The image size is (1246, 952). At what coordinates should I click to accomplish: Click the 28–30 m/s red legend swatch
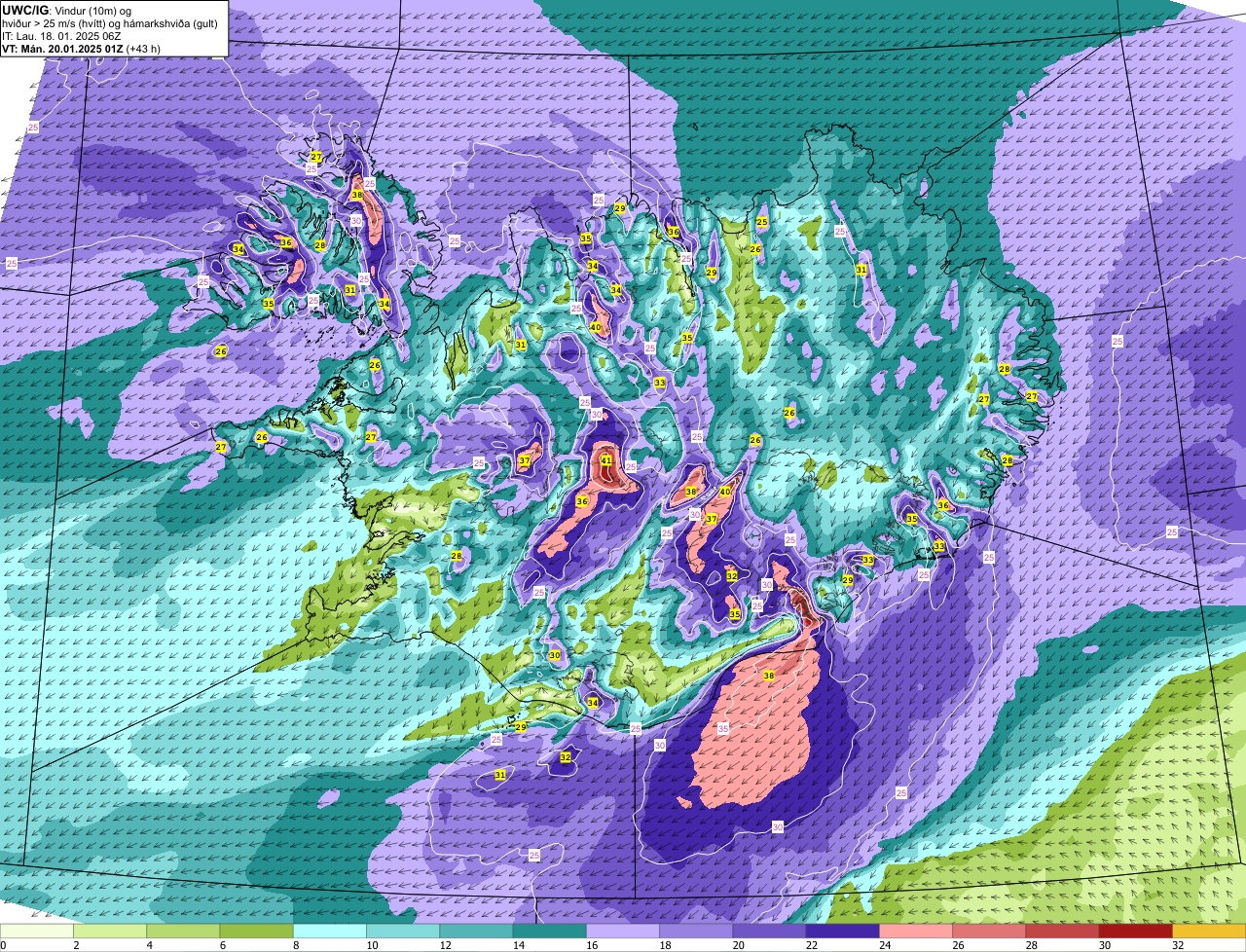pos(1062,932)
